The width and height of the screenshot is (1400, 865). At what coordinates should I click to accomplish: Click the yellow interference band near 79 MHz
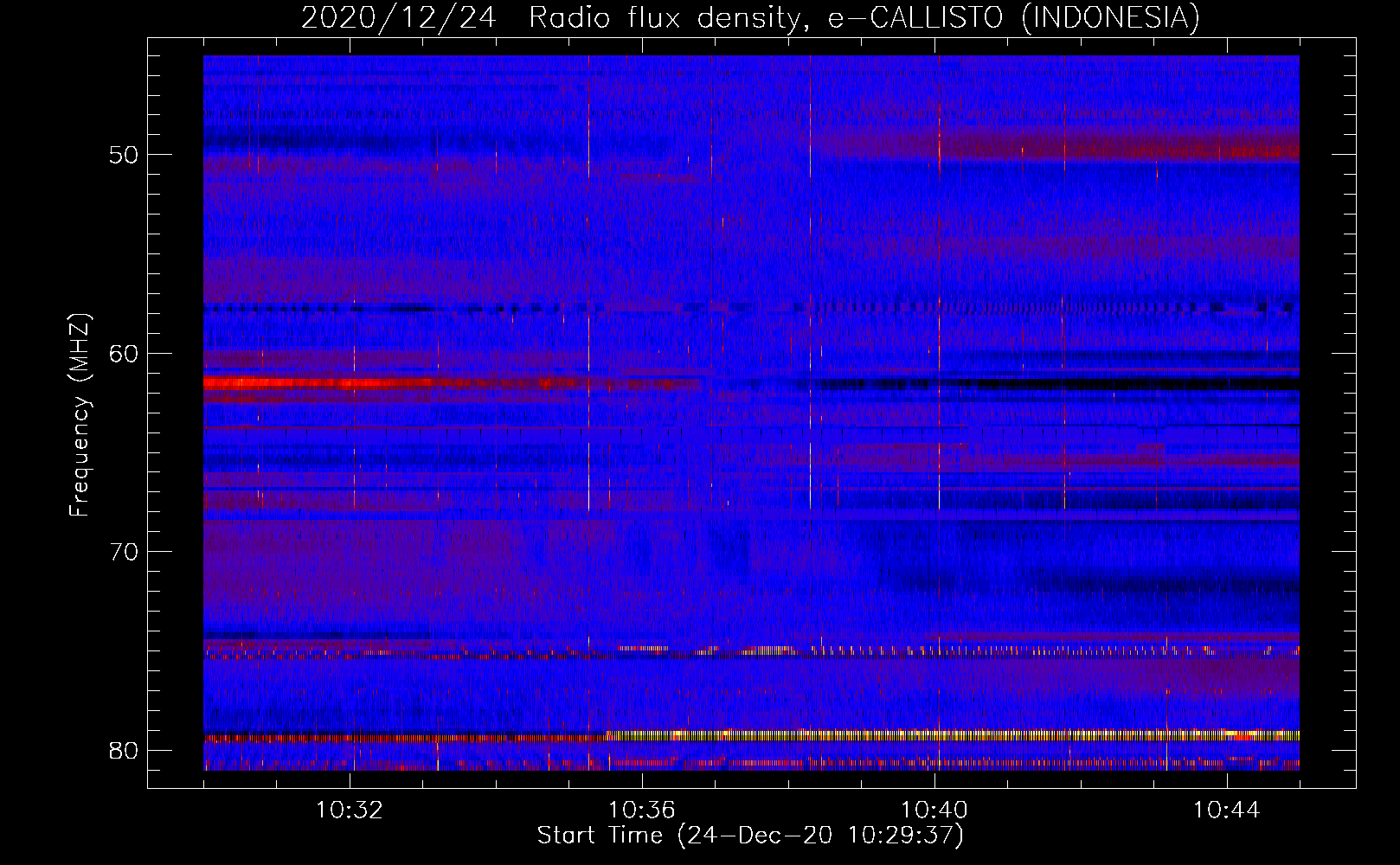click(952, 735)
